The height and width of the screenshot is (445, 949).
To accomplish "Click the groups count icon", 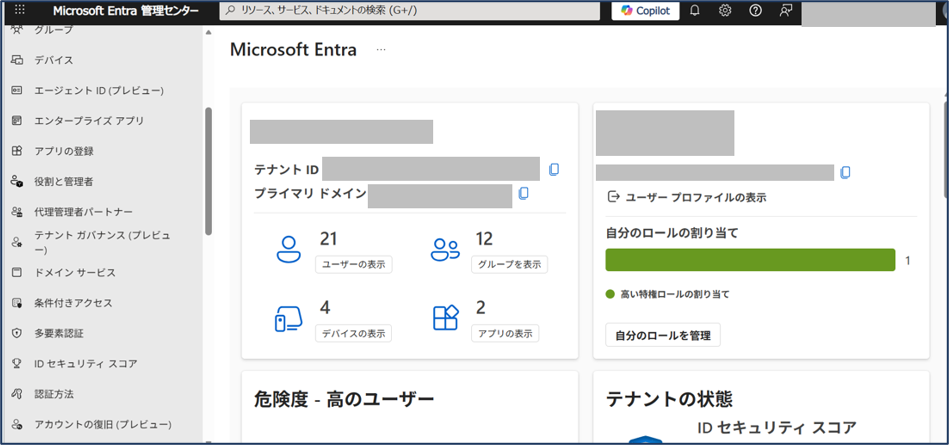I will [x=445, y=249].
